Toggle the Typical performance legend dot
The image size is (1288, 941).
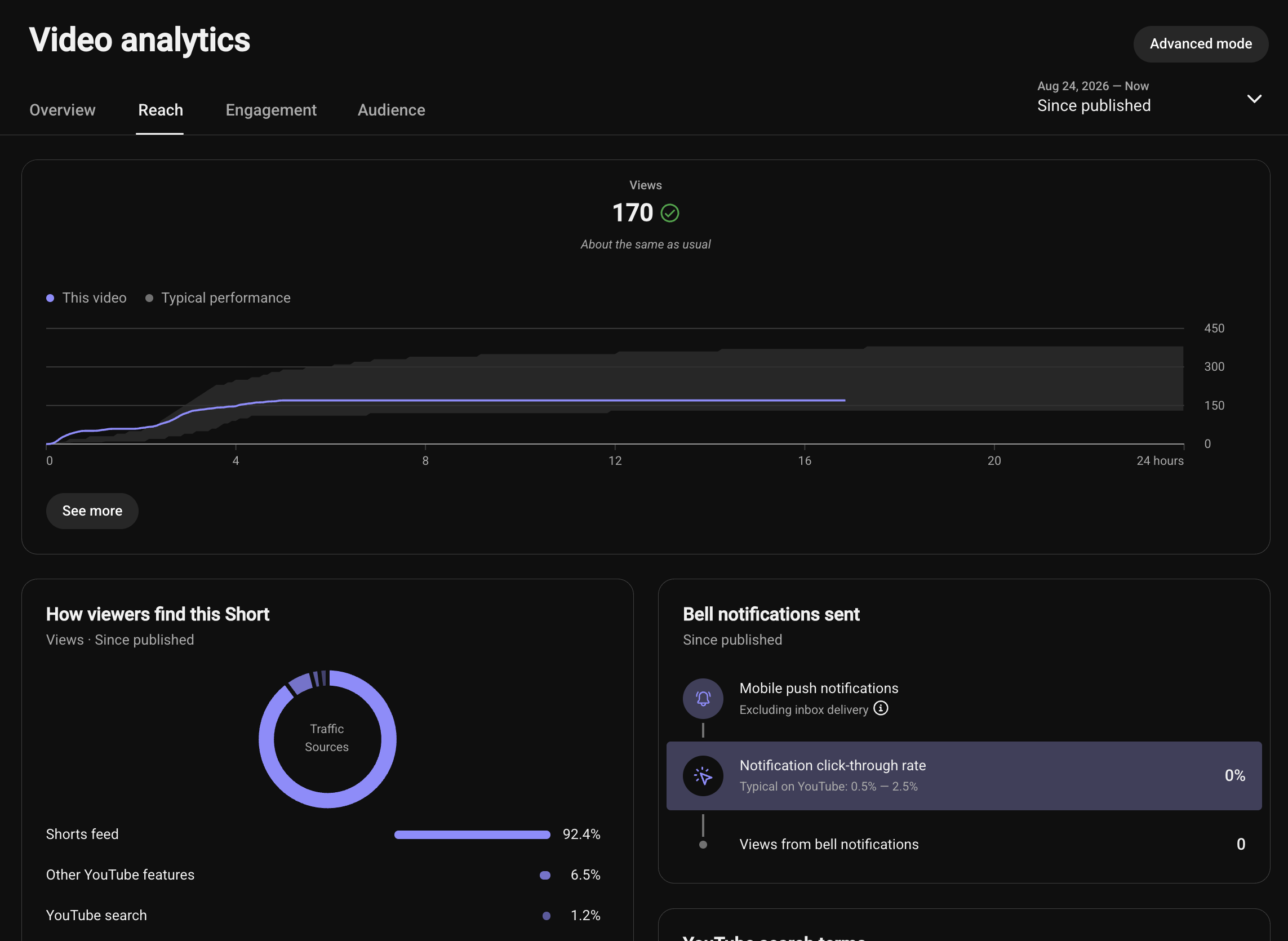point(149,298)
